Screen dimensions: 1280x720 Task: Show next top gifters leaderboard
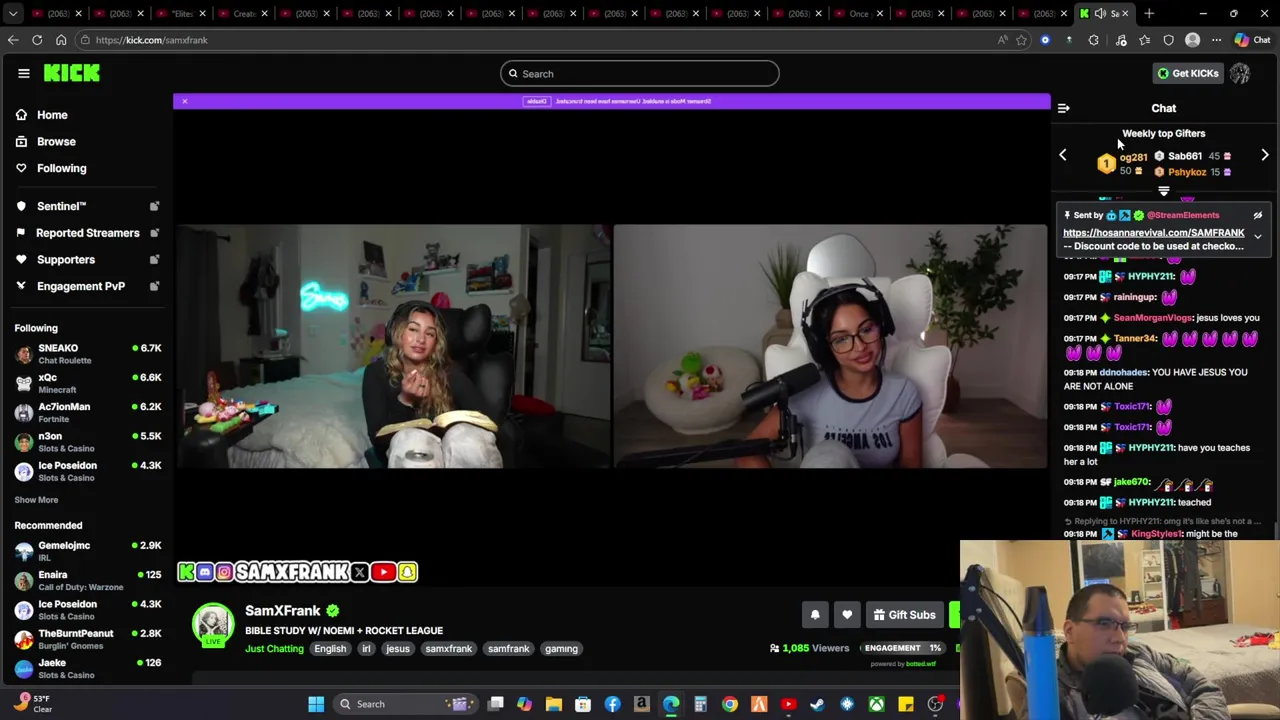[1265, 155]
